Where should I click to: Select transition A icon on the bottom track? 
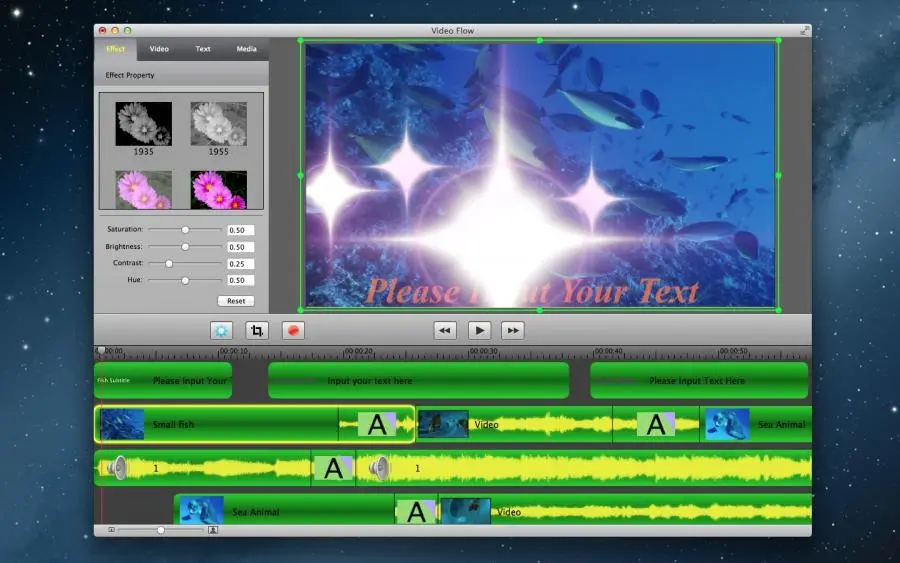tap(416, 512)
